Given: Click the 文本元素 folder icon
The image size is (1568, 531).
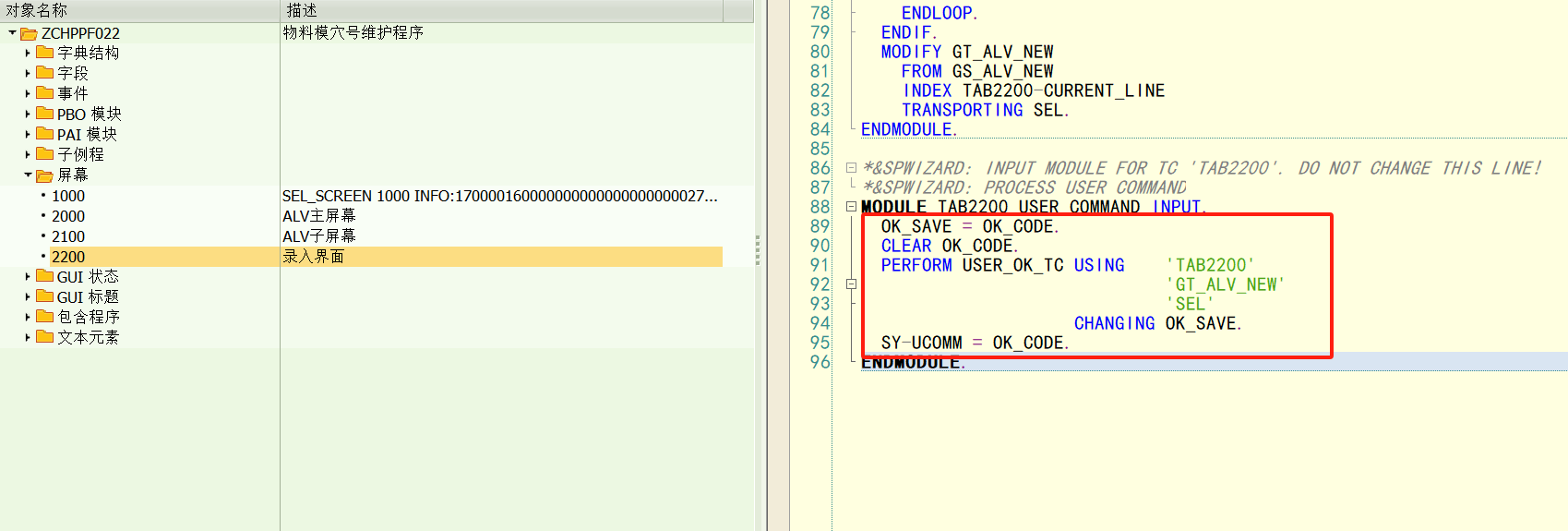Looking at the screenshot, I should 44,337.
